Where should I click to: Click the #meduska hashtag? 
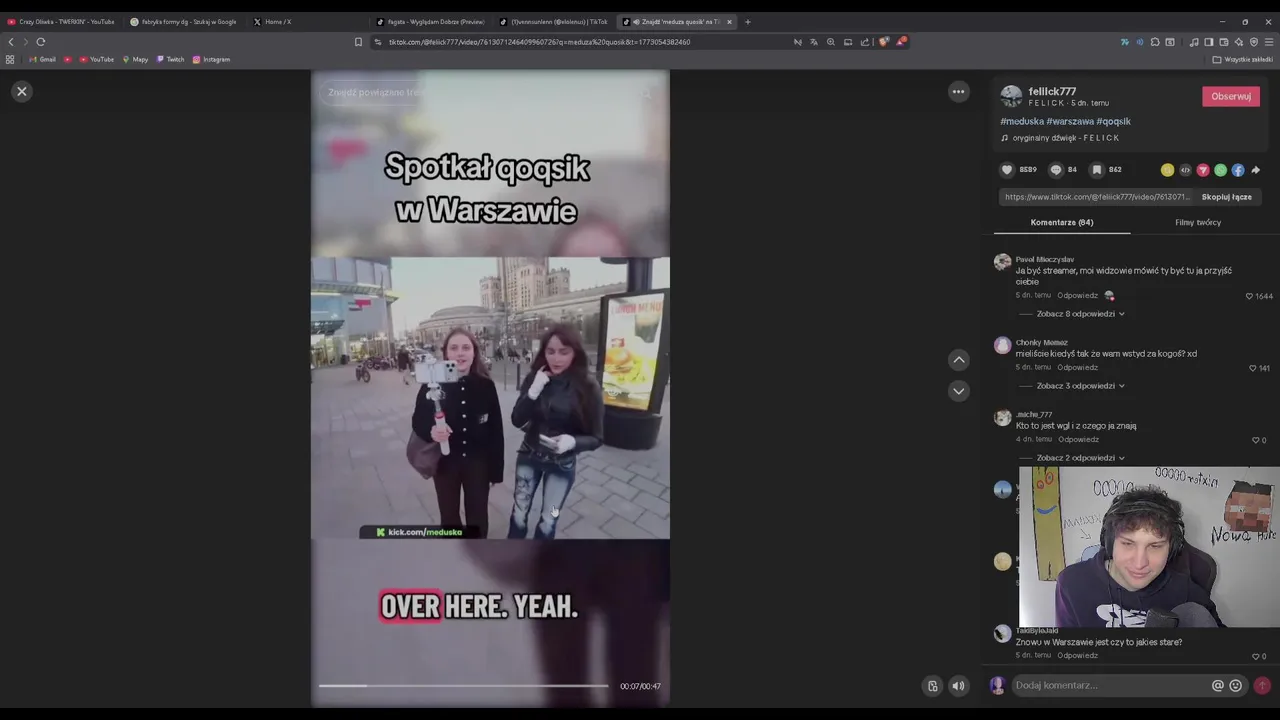point(1022,121)
